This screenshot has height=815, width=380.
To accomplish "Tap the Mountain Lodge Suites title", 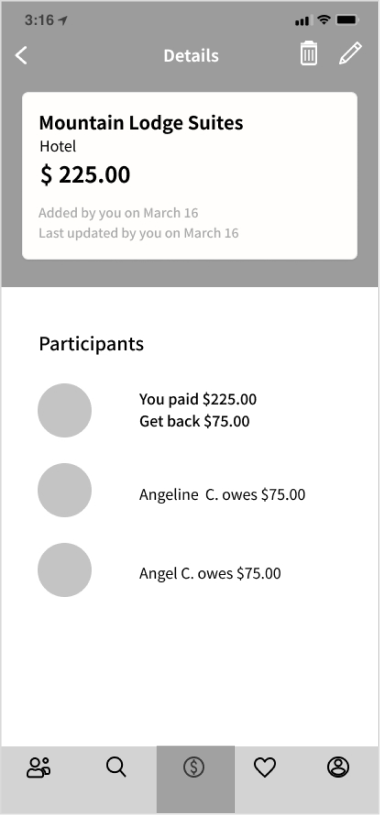I will pyautogui.click(x=141, y=123).
